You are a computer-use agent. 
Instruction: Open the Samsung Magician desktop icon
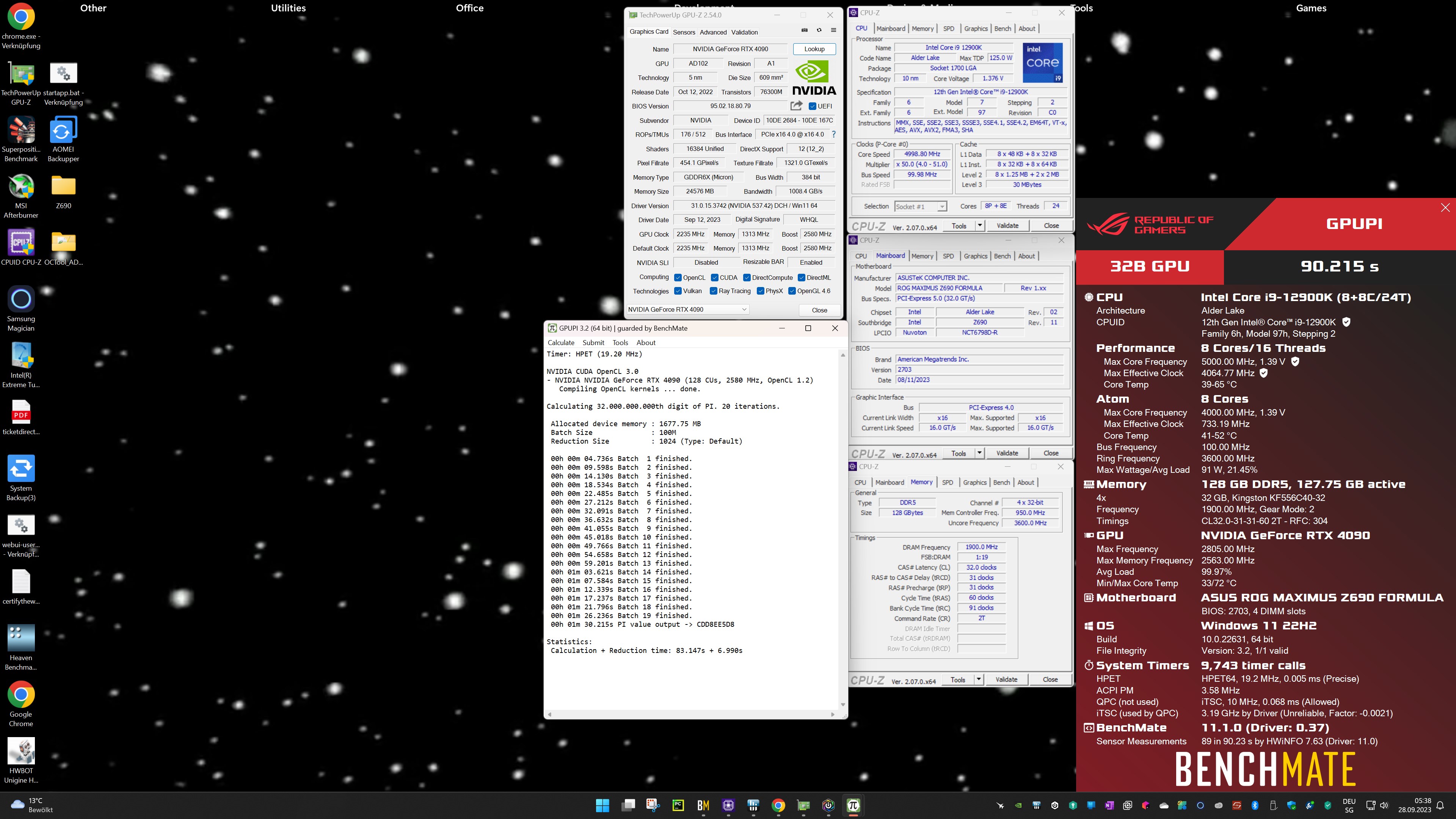pos(21,309)
